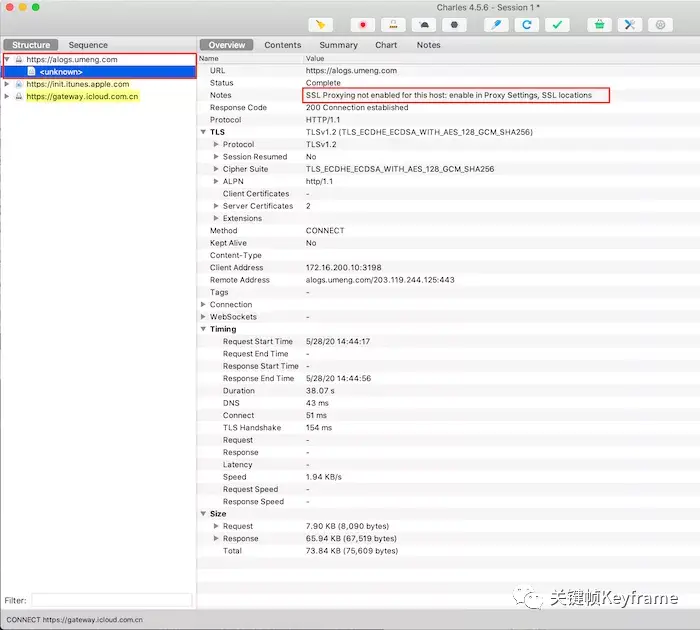
Task: Switch to the Structure view
Action: (31, 45)
